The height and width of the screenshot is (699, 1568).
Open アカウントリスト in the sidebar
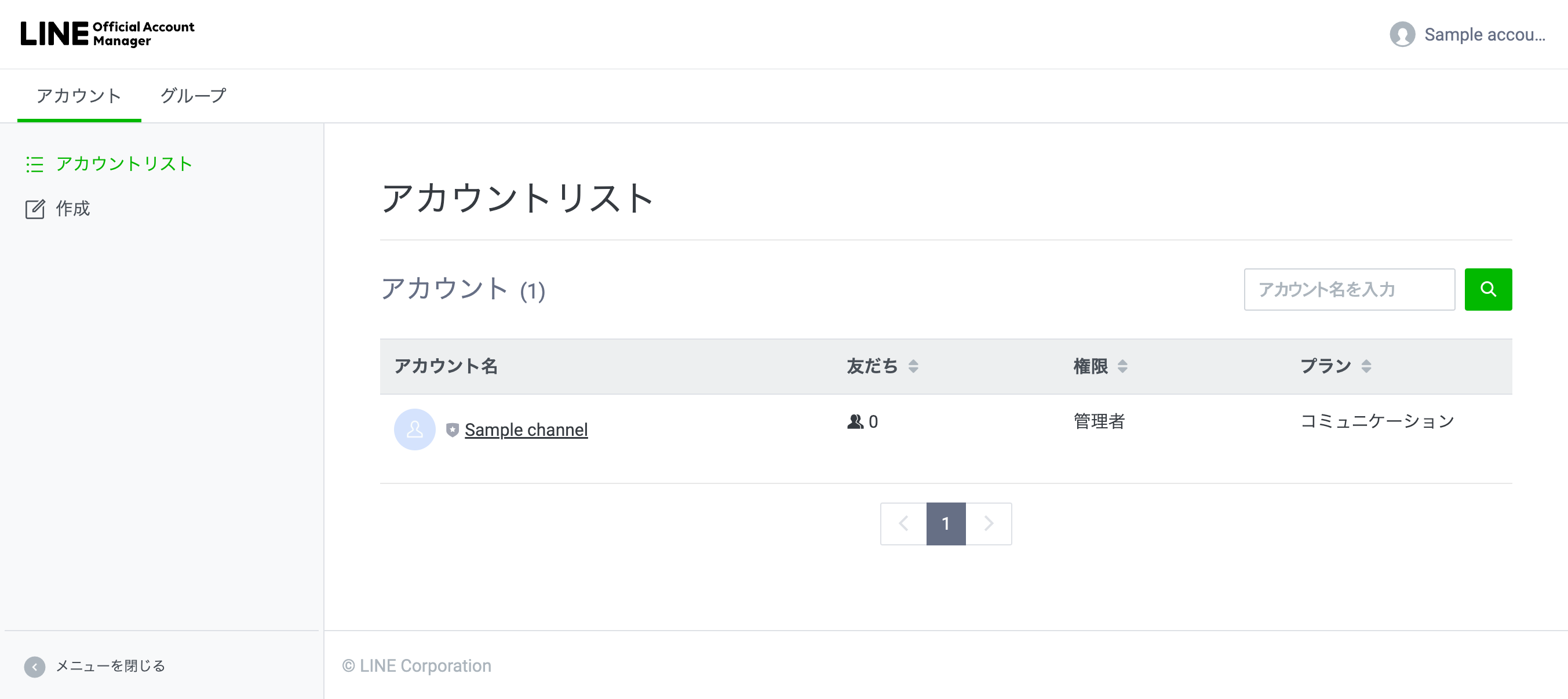tap(124, 164)
